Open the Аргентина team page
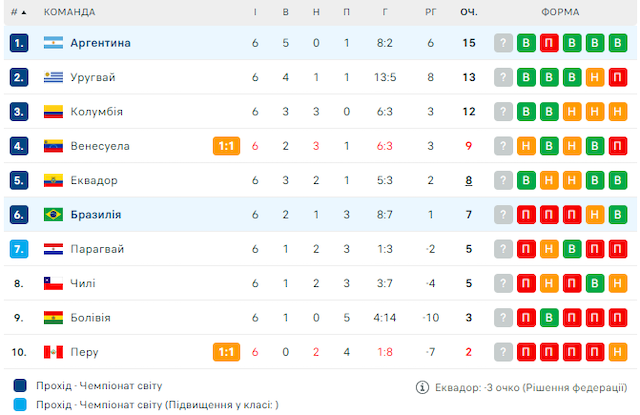This screenshot has width=640, height=415. tap(100, 43)
